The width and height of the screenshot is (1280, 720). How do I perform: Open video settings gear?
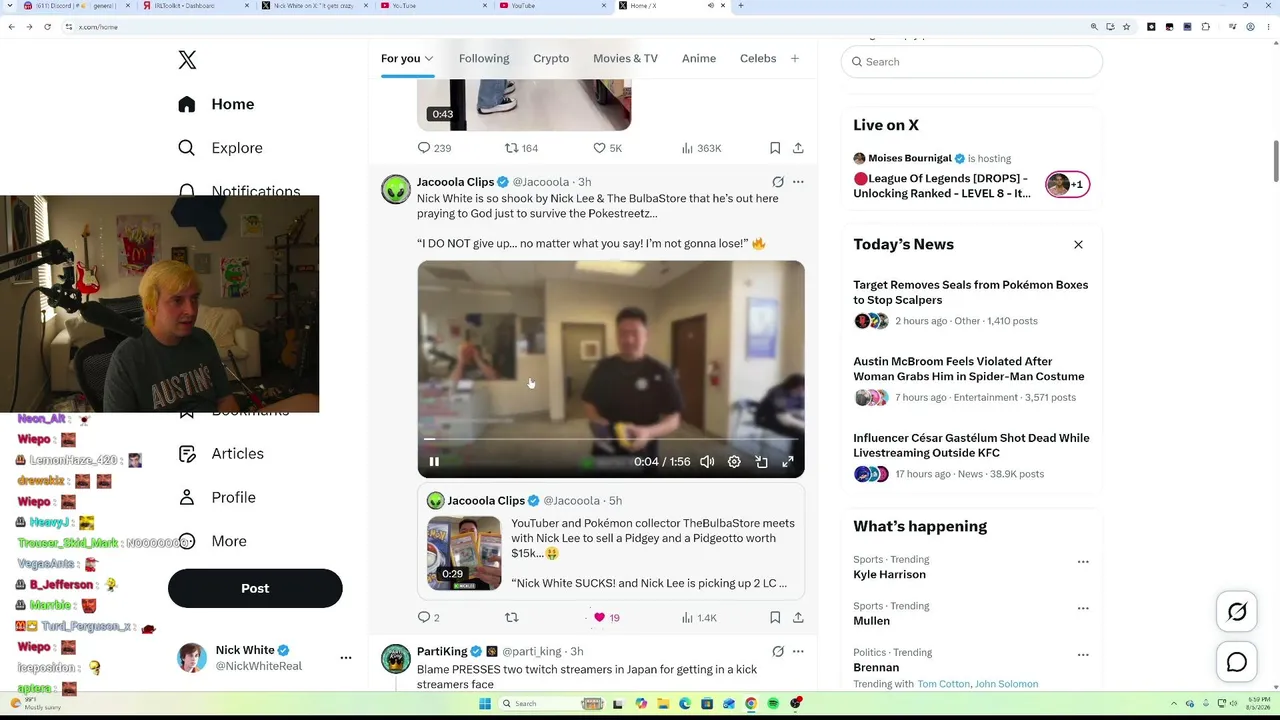pyautogui.click(x=734, y=462)
